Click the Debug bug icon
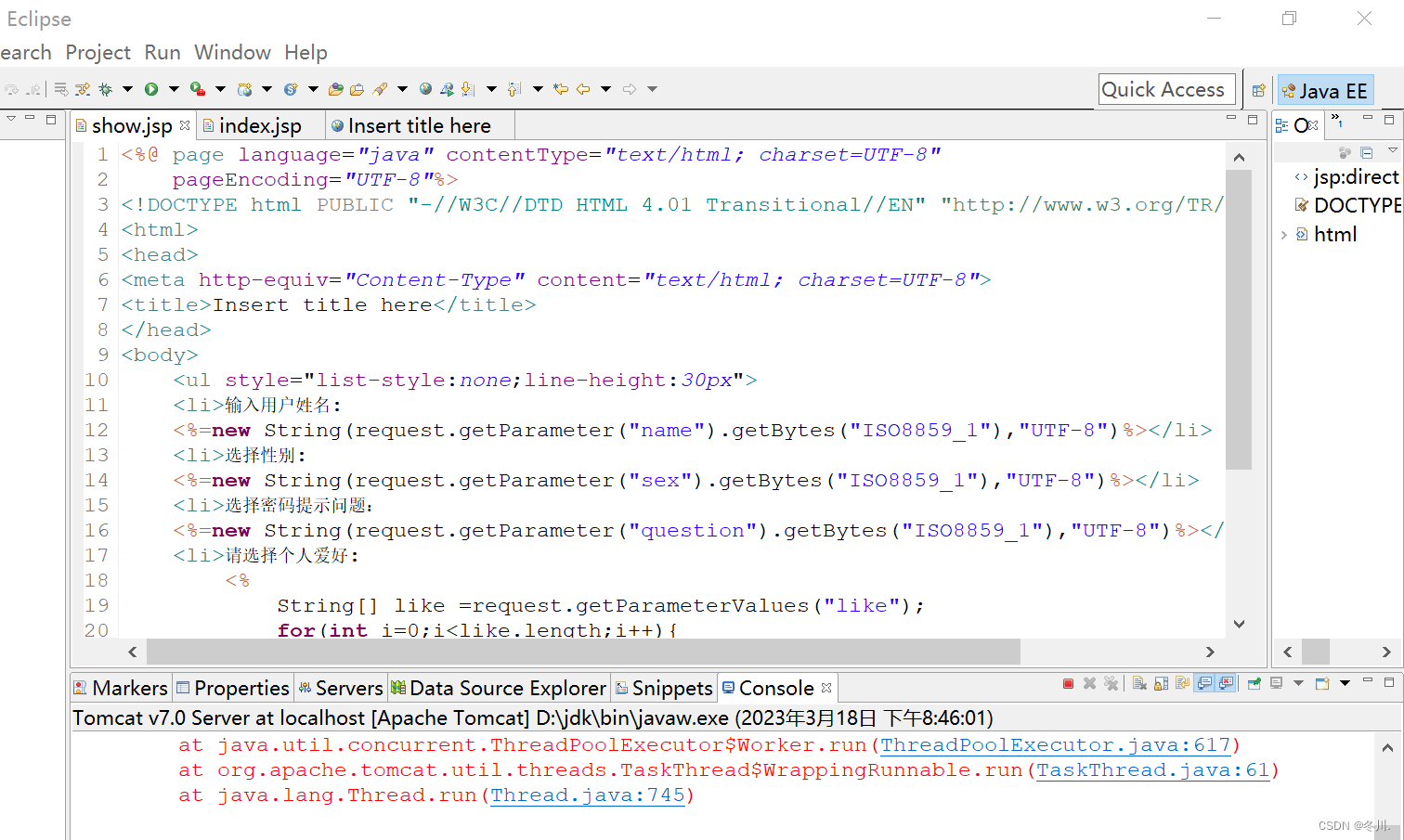The height and width of the screenshot is (840, 1404). (105, 89)
